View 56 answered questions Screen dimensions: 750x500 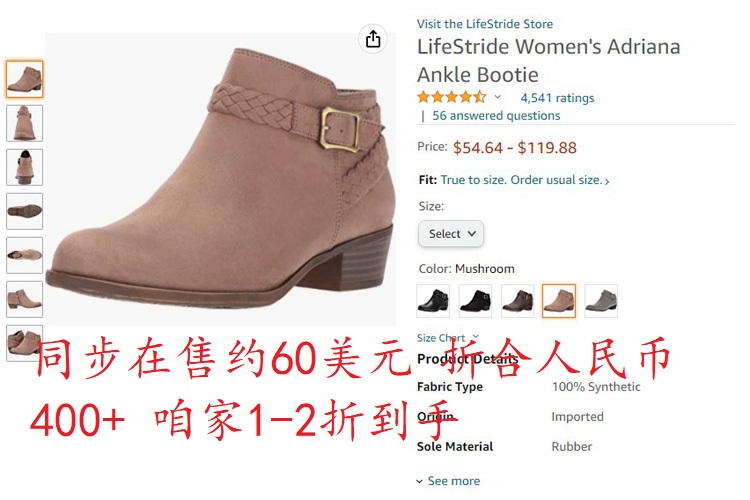click(496, 116)
